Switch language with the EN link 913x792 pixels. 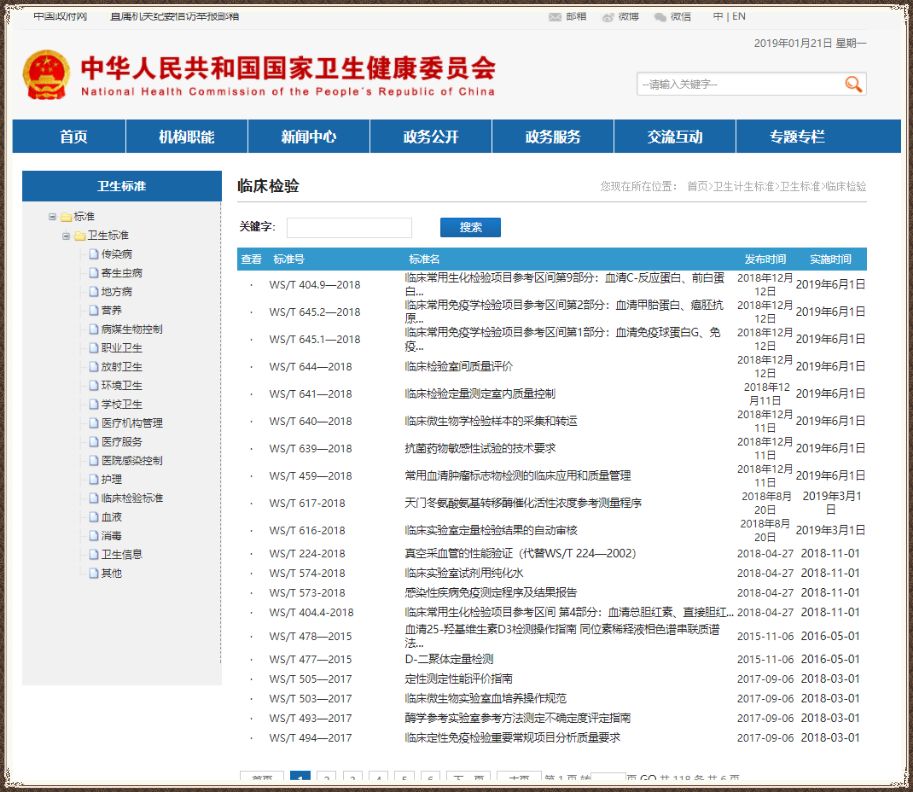[738, 17]
